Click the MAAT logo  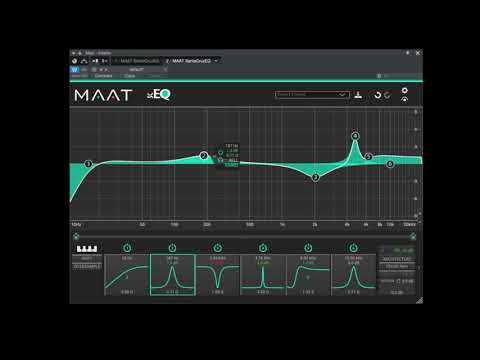tap(103, 95)
